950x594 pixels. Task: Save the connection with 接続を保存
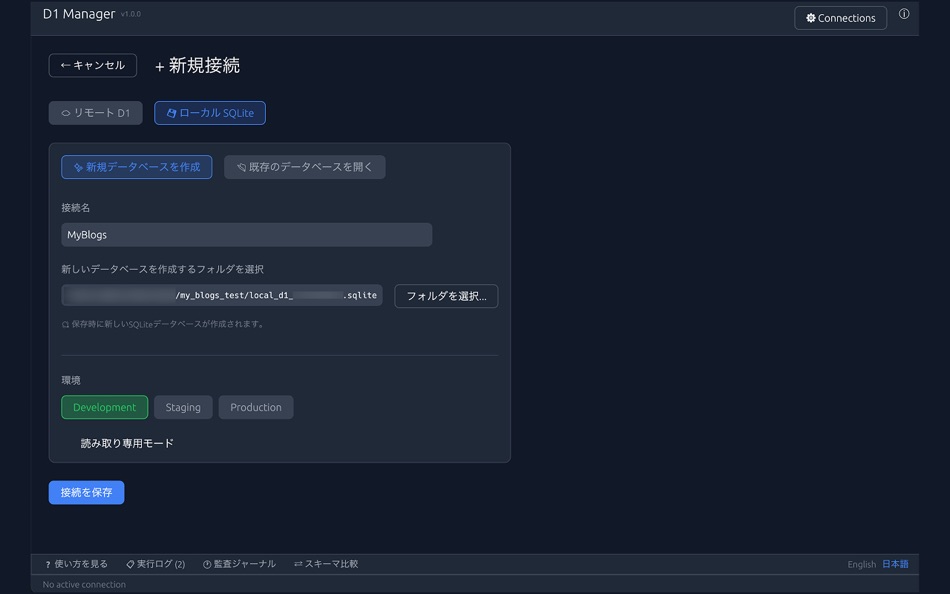pyautogui.click(x=86, y=492)
